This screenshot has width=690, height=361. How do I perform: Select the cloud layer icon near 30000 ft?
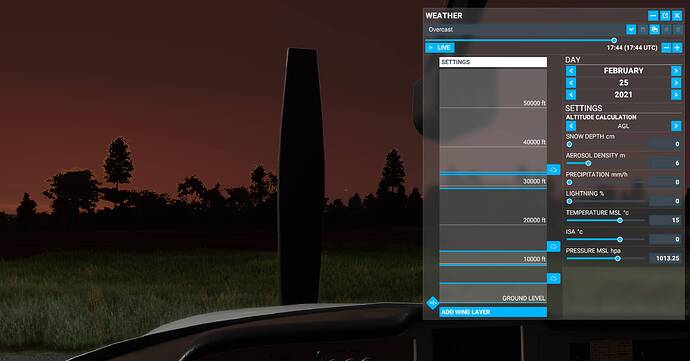(554, 169)
